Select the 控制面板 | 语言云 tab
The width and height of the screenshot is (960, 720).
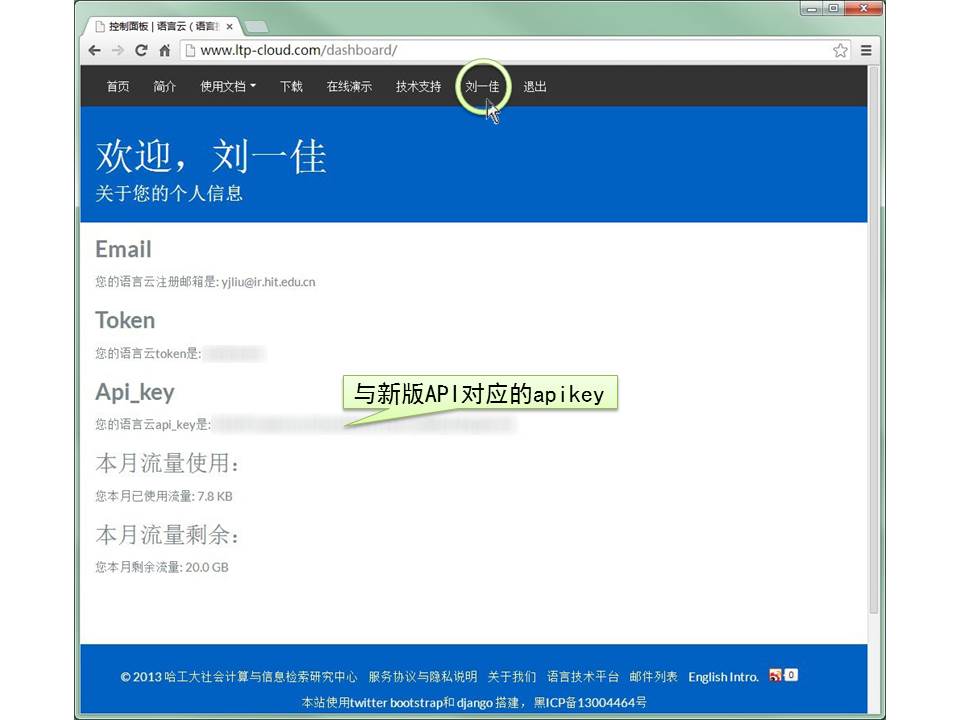point(160,26)
